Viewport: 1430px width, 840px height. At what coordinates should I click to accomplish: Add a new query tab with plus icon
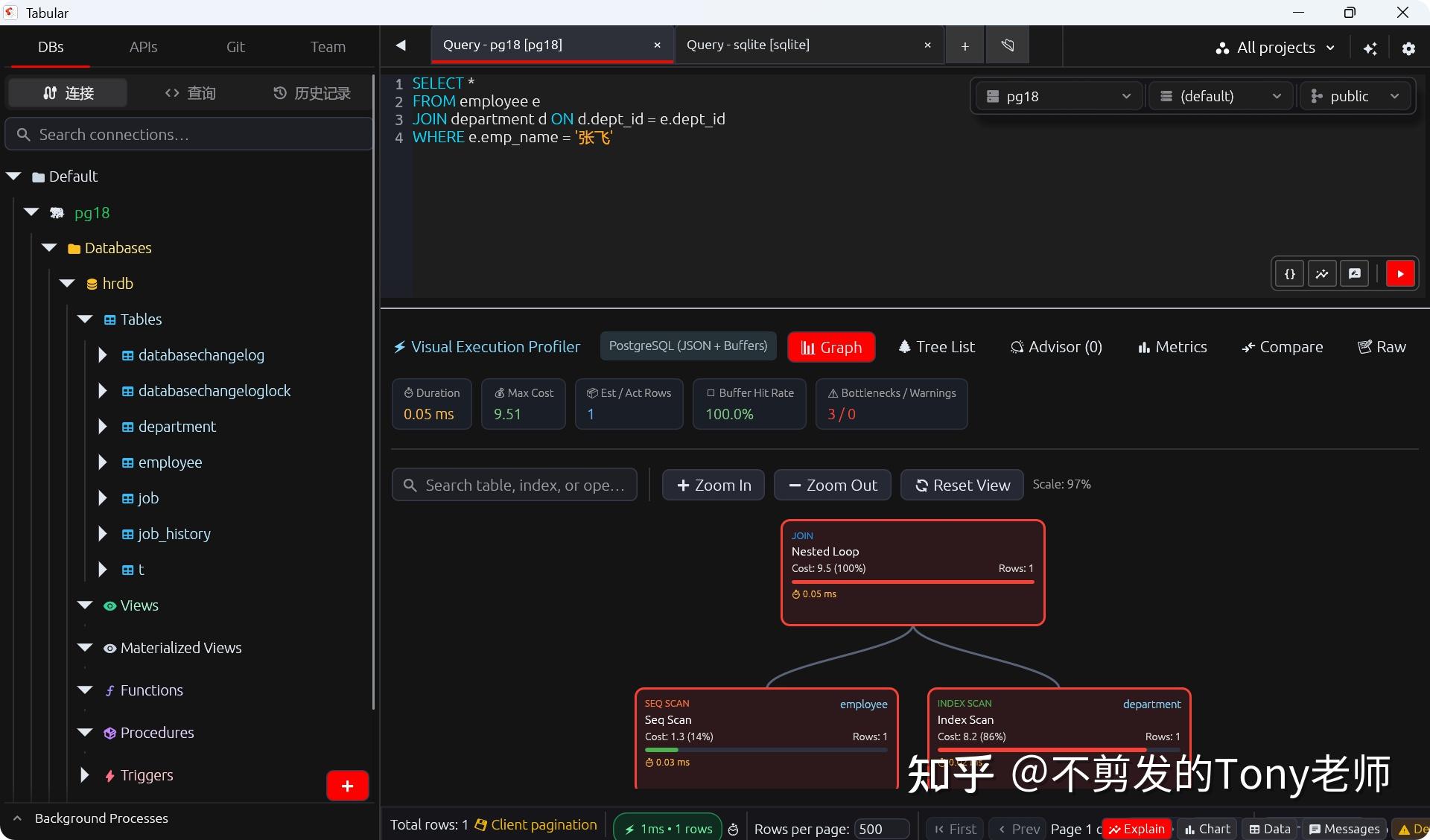coord(965,46)
